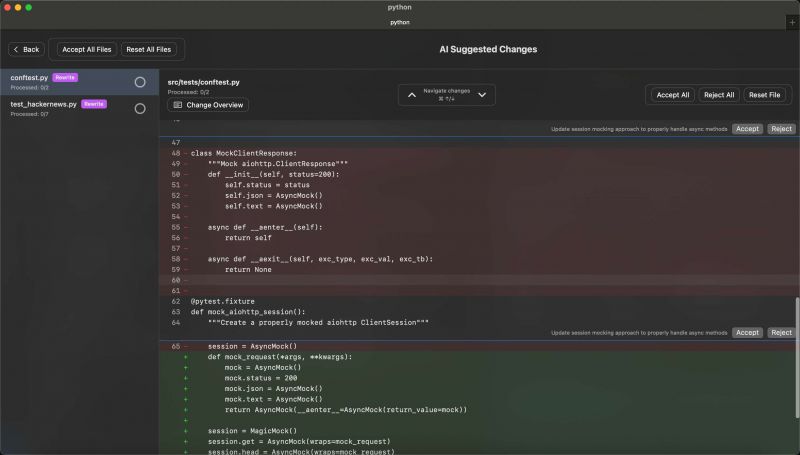Click the Rewrite badge next to test_hackernews.py
Viewport: 800px width, 455px height.
point(94,104)
